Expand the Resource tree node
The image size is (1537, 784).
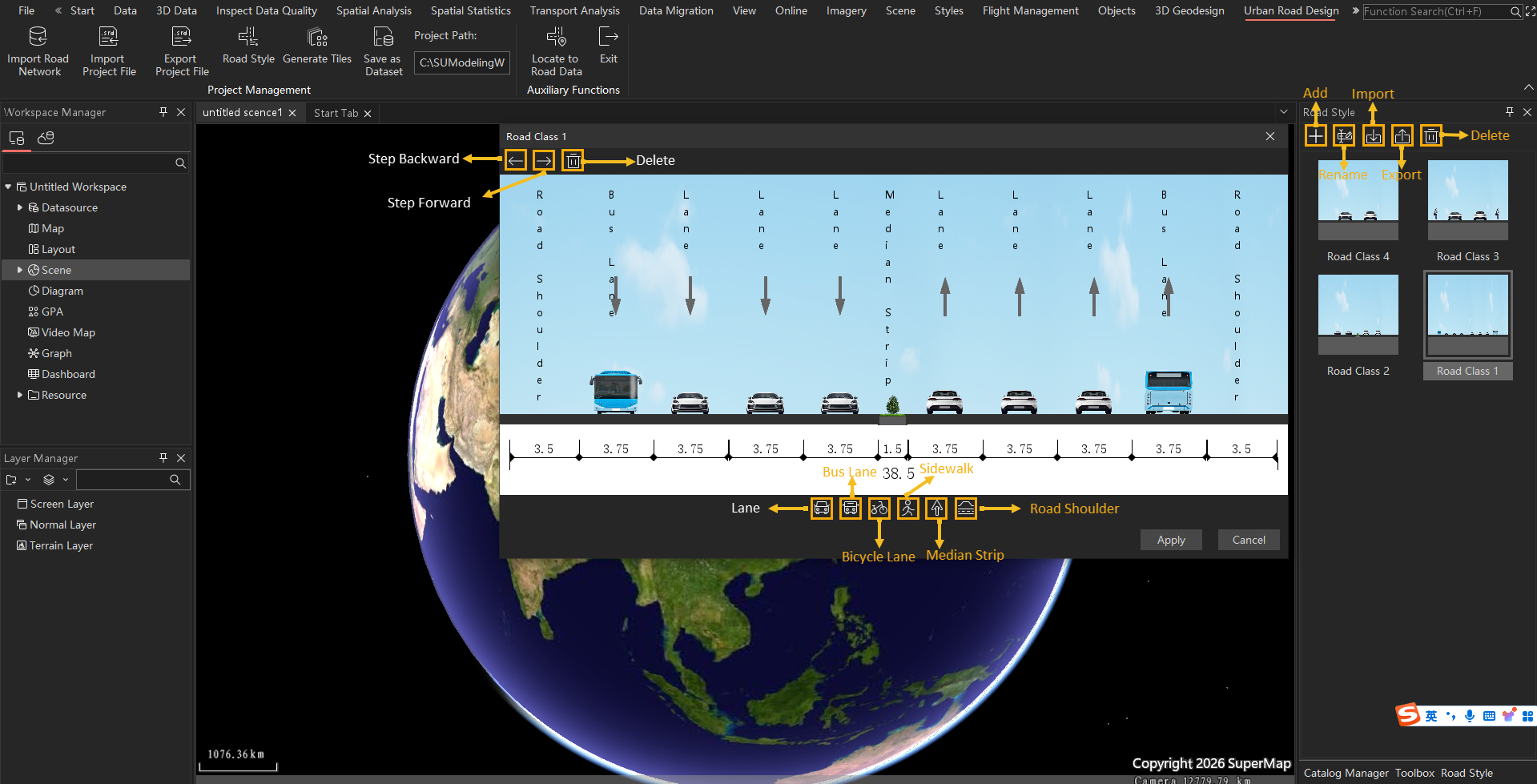pos(20,395)
